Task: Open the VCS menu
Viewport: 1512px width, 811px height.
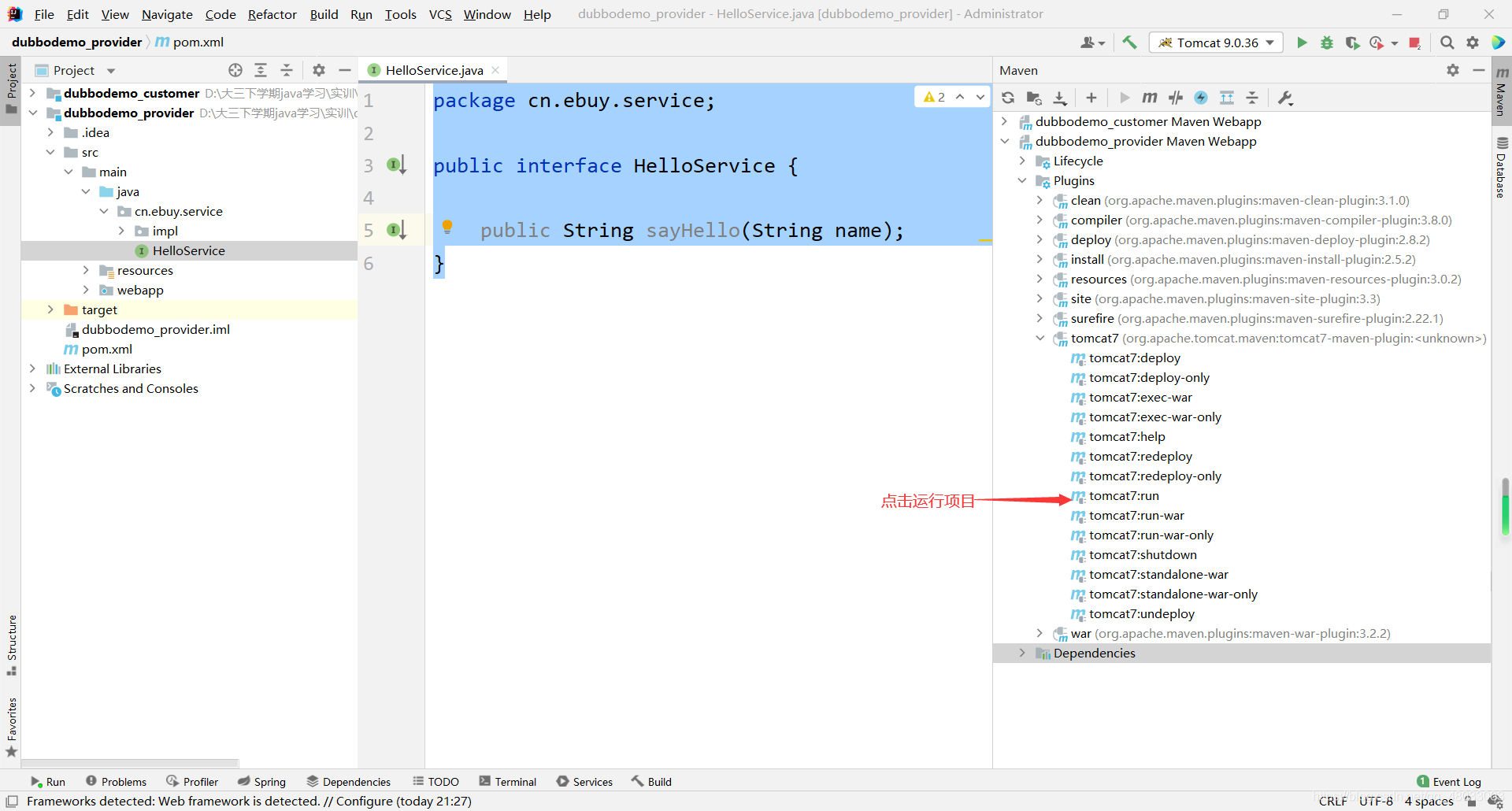Action: click(440, 14)
